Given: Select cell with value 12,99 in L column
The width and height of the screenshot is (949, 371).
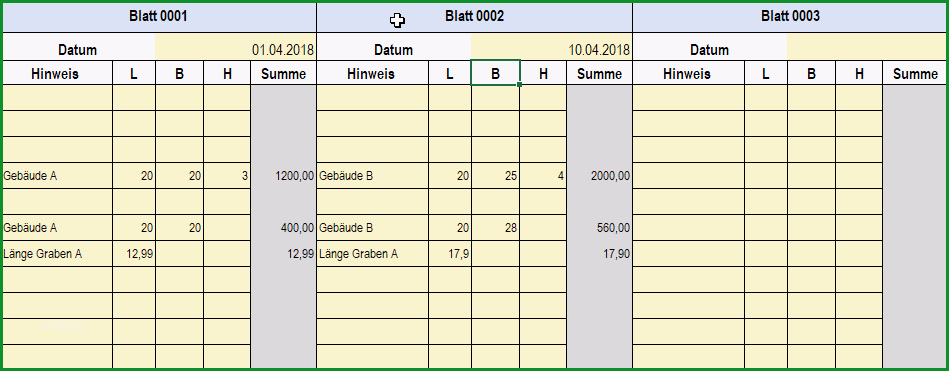Looking at the screenshot, I should (x=134, y=254).
